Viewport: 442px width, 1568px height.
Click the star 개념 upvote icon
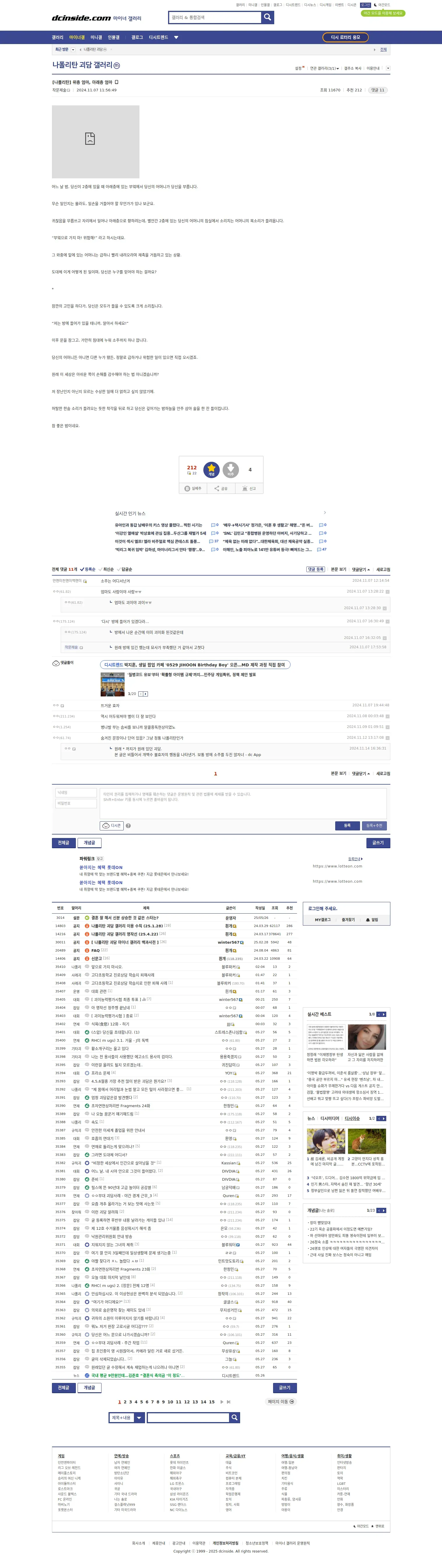211,469
